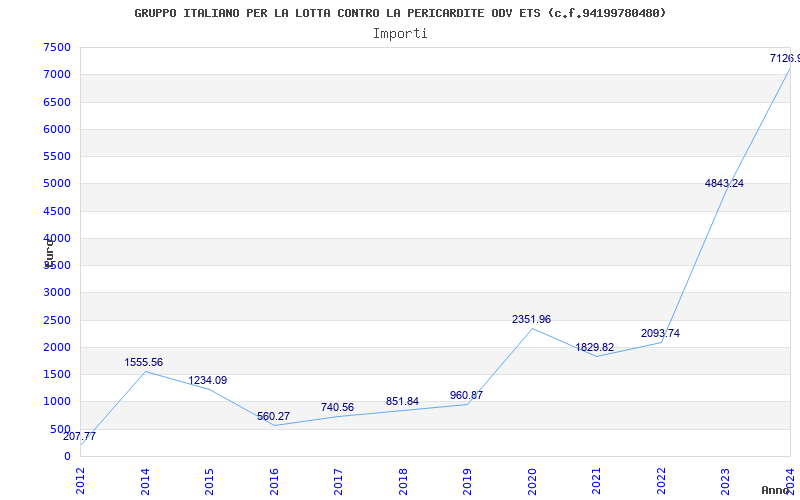Click y-axis tick label 7000
The height and width of the screenshot is (500, 800).
pyautogui.click(x=57, y=74)
